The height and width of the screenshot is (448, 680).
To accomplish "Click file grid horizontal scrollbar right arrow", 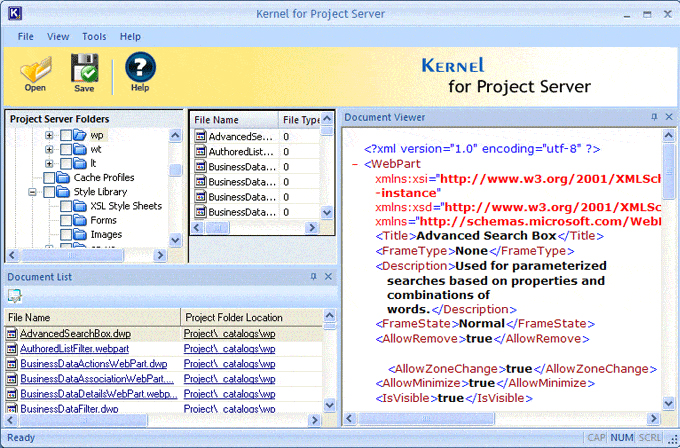I will point(312,227).
